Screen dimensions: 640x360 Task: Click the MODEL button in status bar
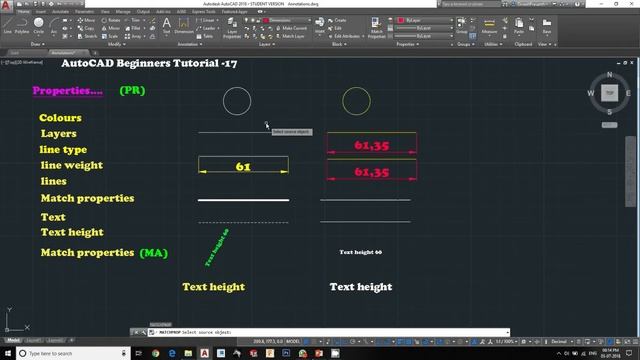(293, 341)
